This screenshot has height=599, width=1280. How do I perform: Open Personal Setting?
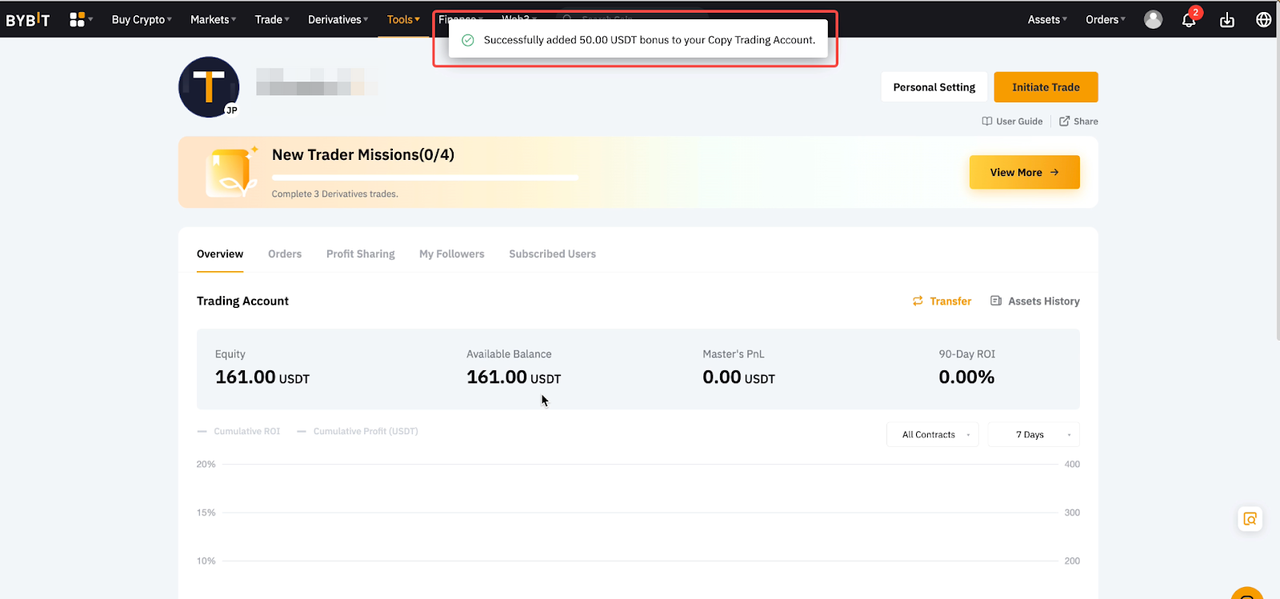934,87
